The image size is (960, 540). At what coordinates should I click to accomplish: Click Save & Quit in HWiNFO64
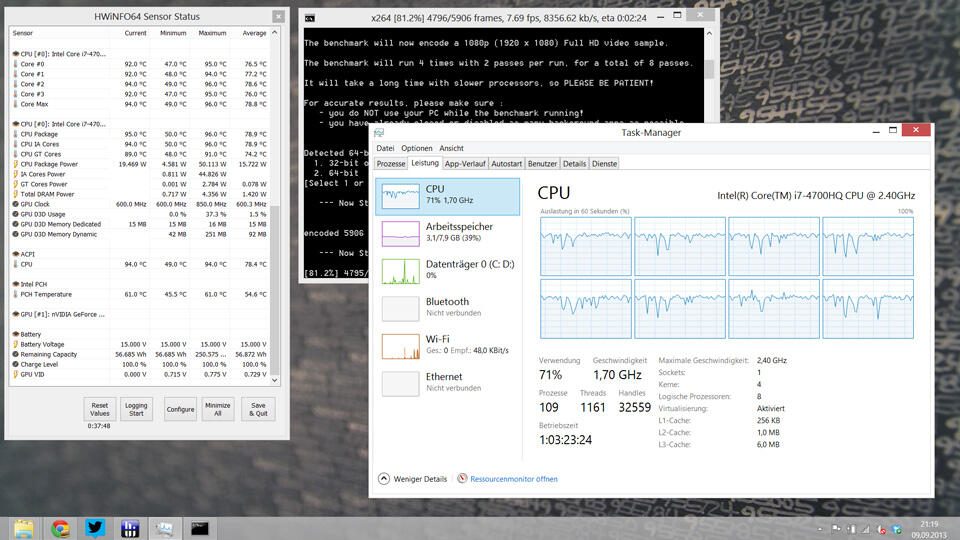click(258, 409)
